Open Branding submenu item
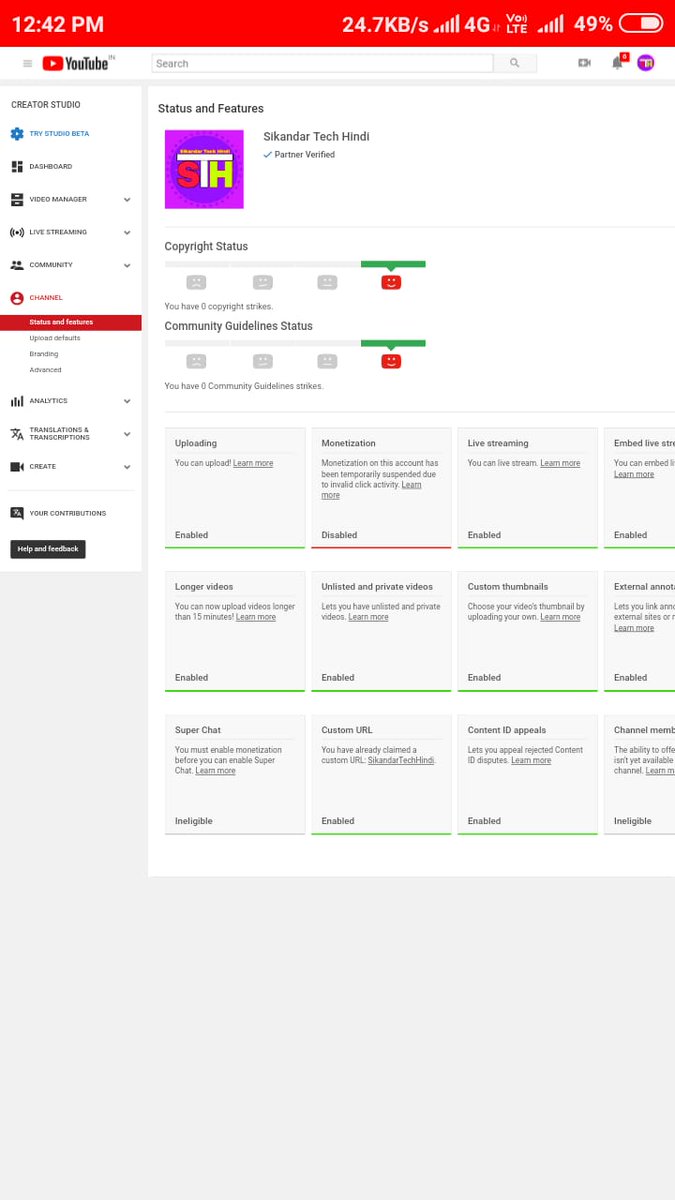This screenshot has width=675, height=1200. click(44, 354)
